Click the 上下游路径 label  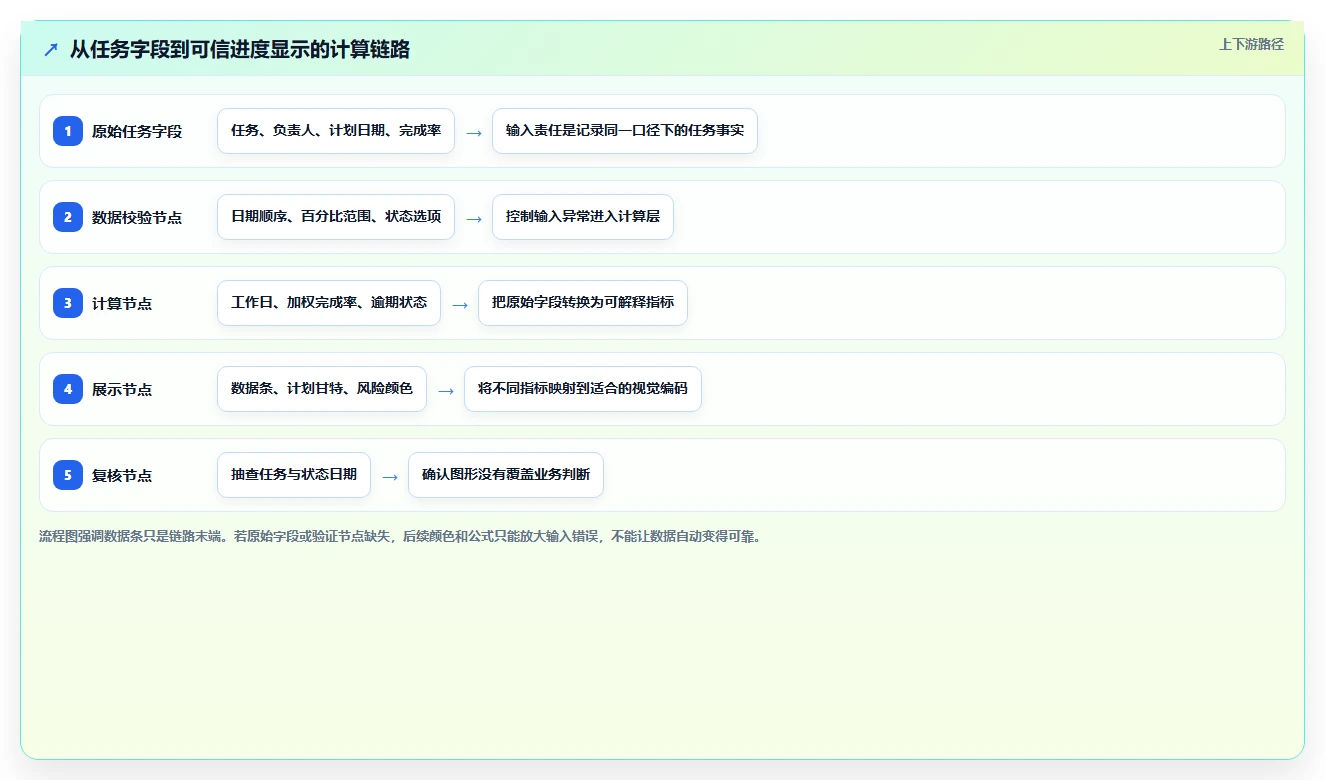[x=1251, y=44]
